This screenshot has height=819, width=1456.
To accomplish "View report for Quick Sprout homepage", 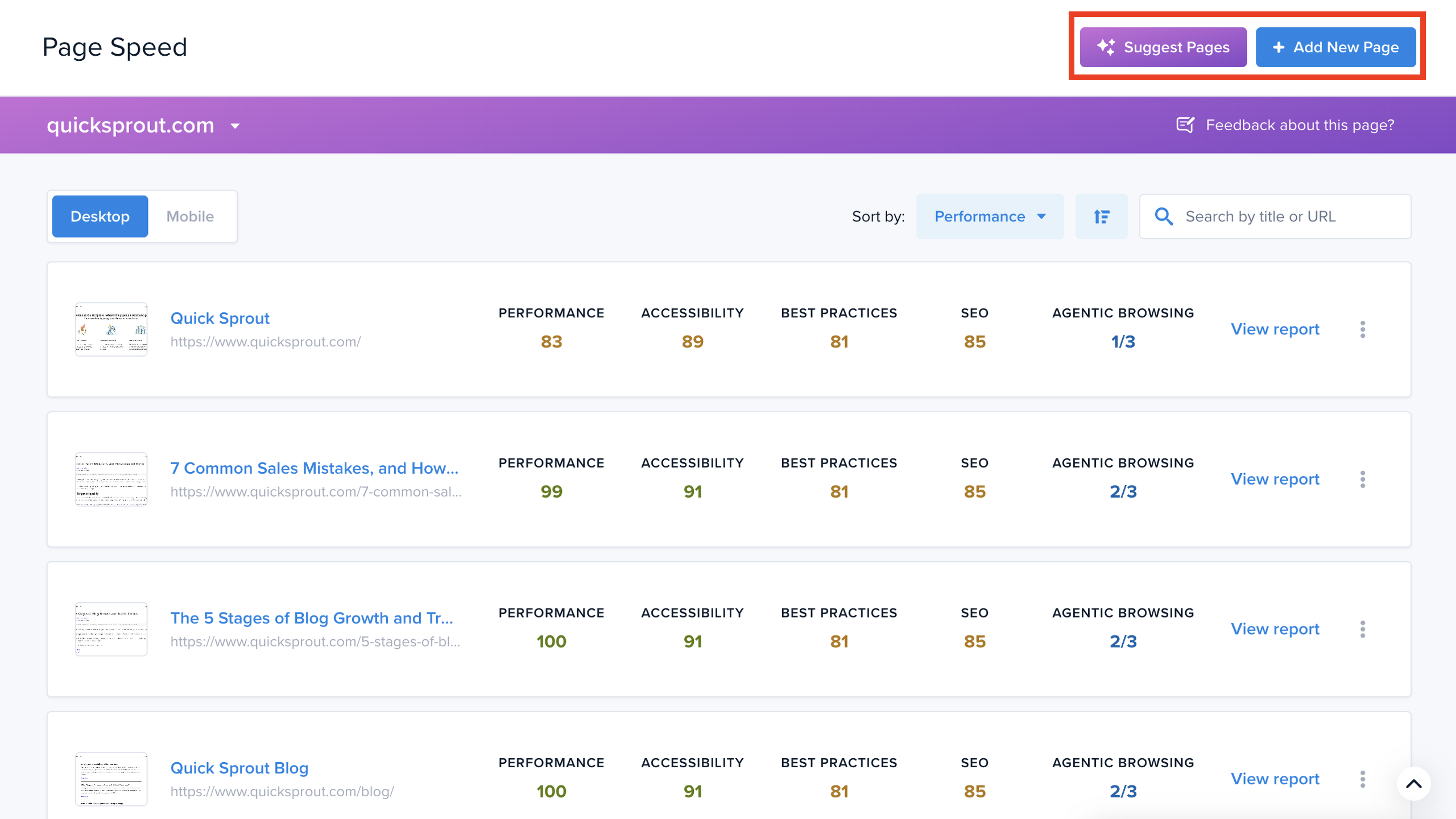I will pos(1275,329).
